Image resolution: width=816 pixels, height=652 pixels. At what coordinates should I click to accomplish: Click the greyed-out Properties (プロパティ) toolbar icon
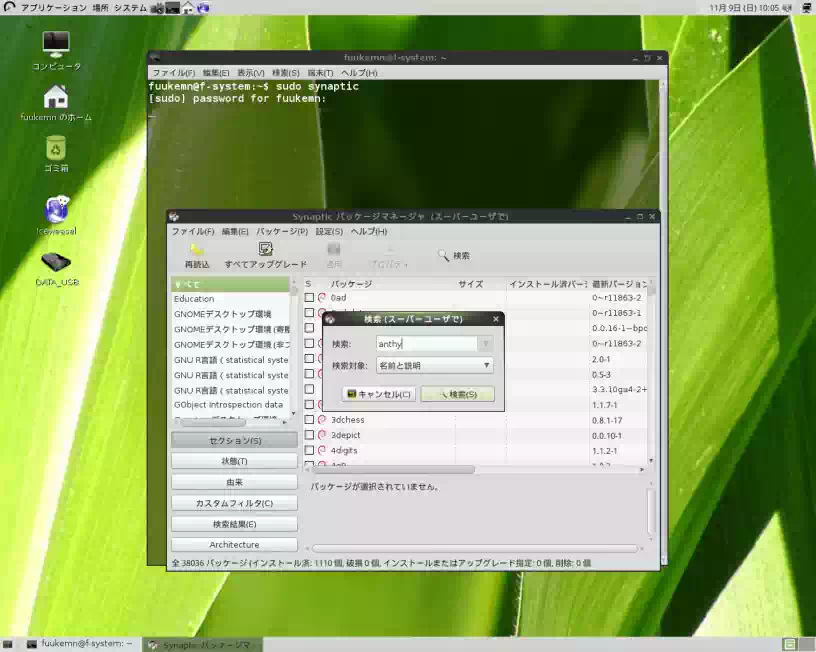coord(389,249)
